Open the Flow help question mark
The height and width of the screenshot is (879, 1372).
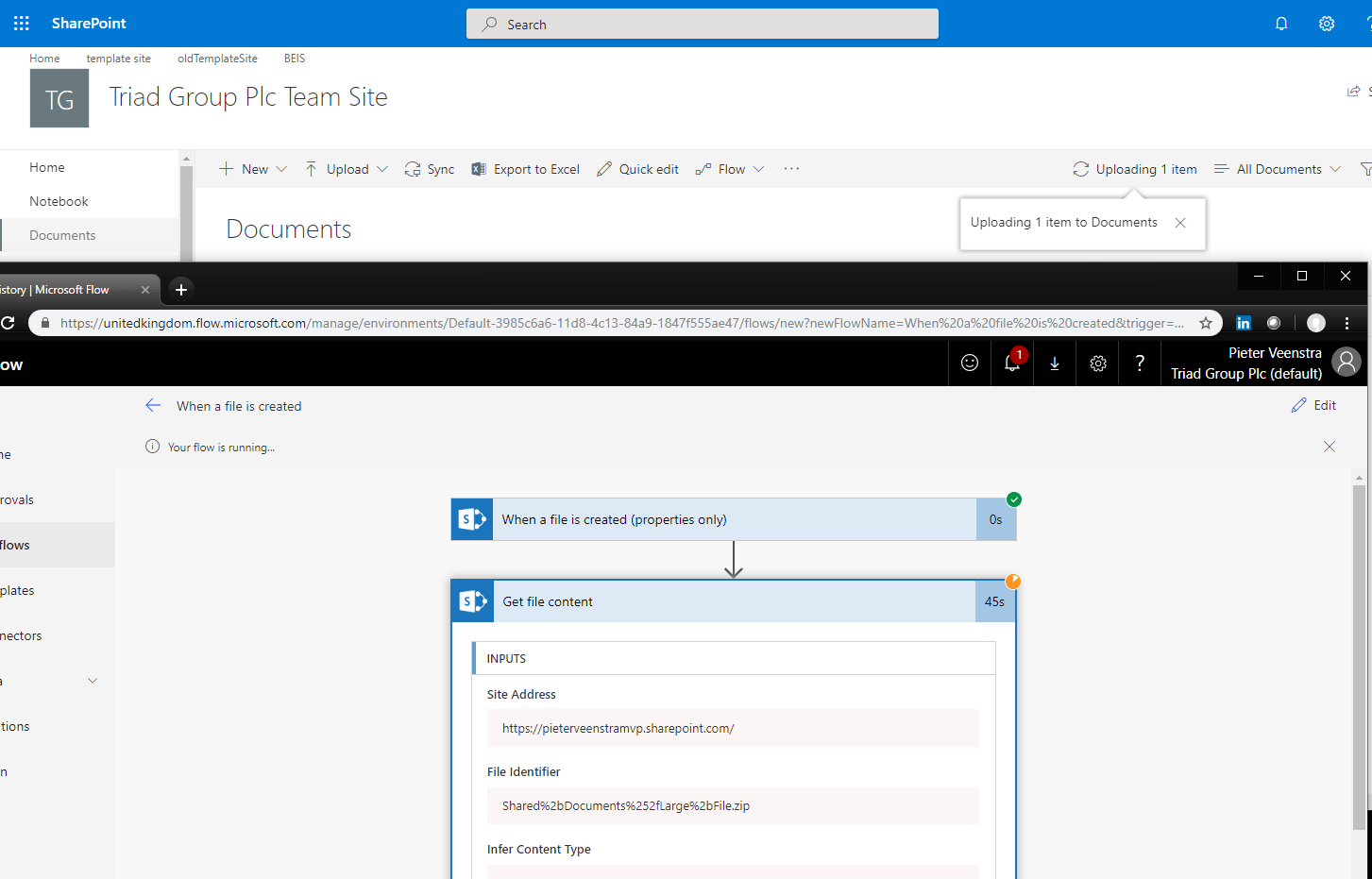coord(1140,363)
